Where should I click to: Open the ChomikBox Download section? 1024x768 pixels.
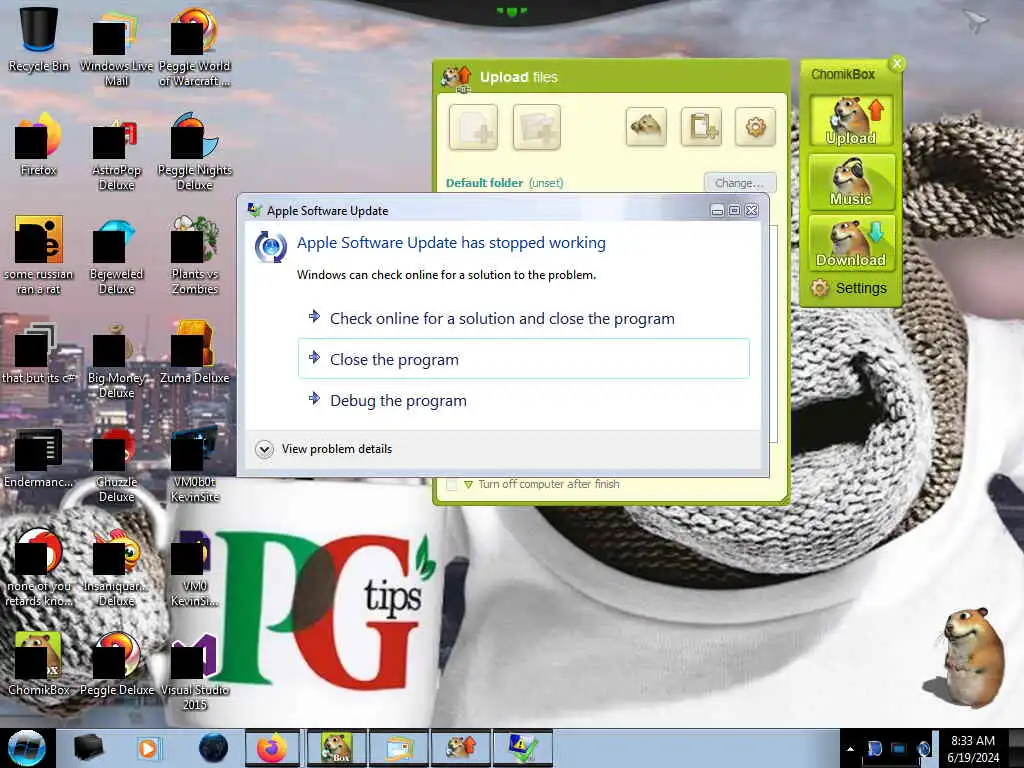[851, 243]
